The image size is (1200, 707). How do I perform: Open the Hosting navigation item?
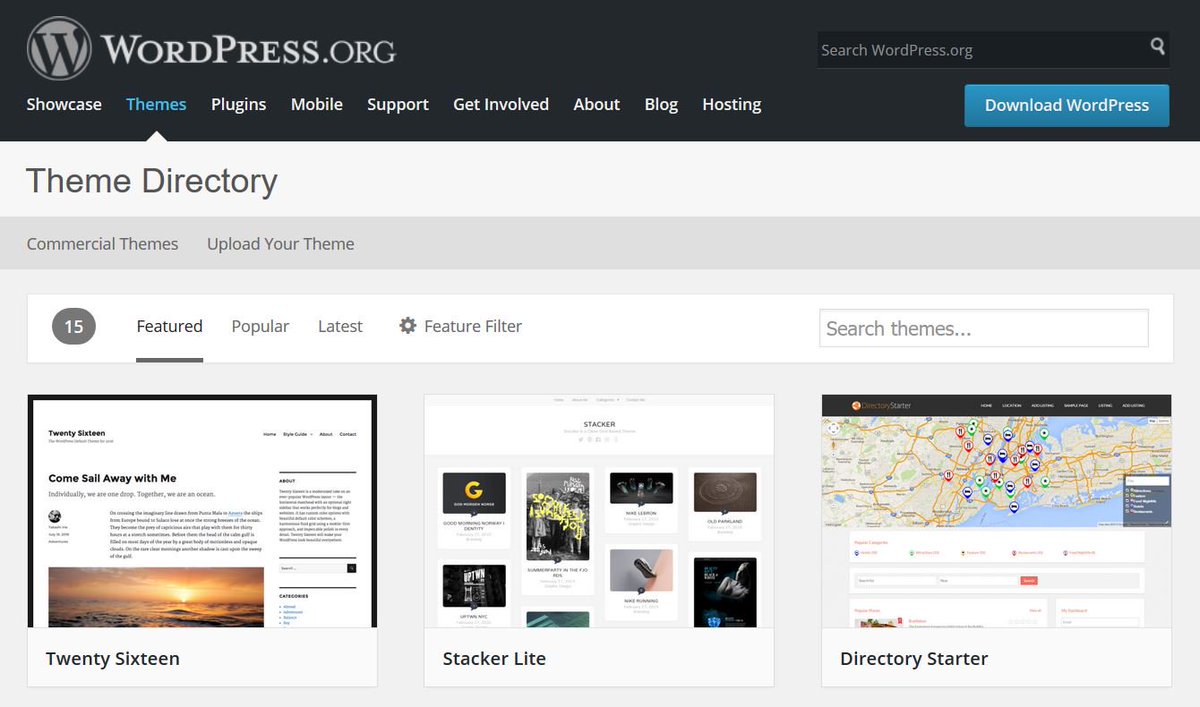[x=732, y=104]
